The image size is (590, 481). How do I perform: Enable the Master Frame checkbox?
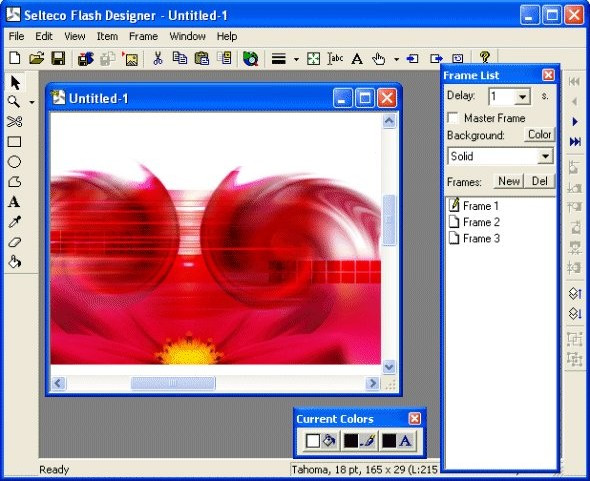(453, 118)
